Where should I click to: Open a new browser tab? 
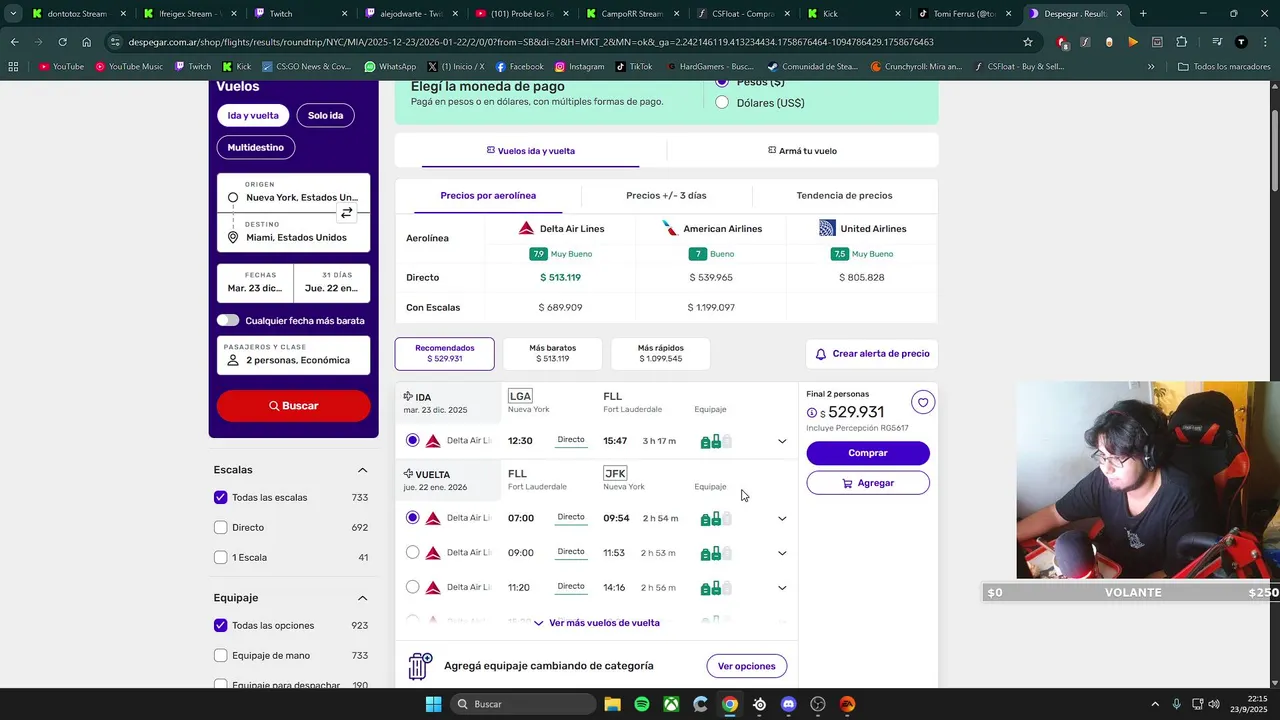point(1143,14)
